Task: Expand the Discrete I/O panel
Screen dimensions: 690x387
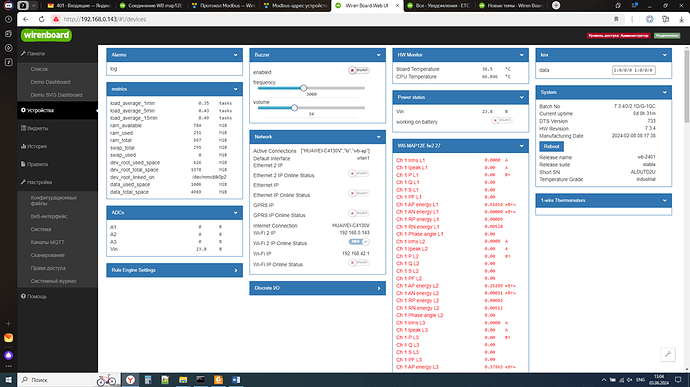Action: click(x=317, y=288)
